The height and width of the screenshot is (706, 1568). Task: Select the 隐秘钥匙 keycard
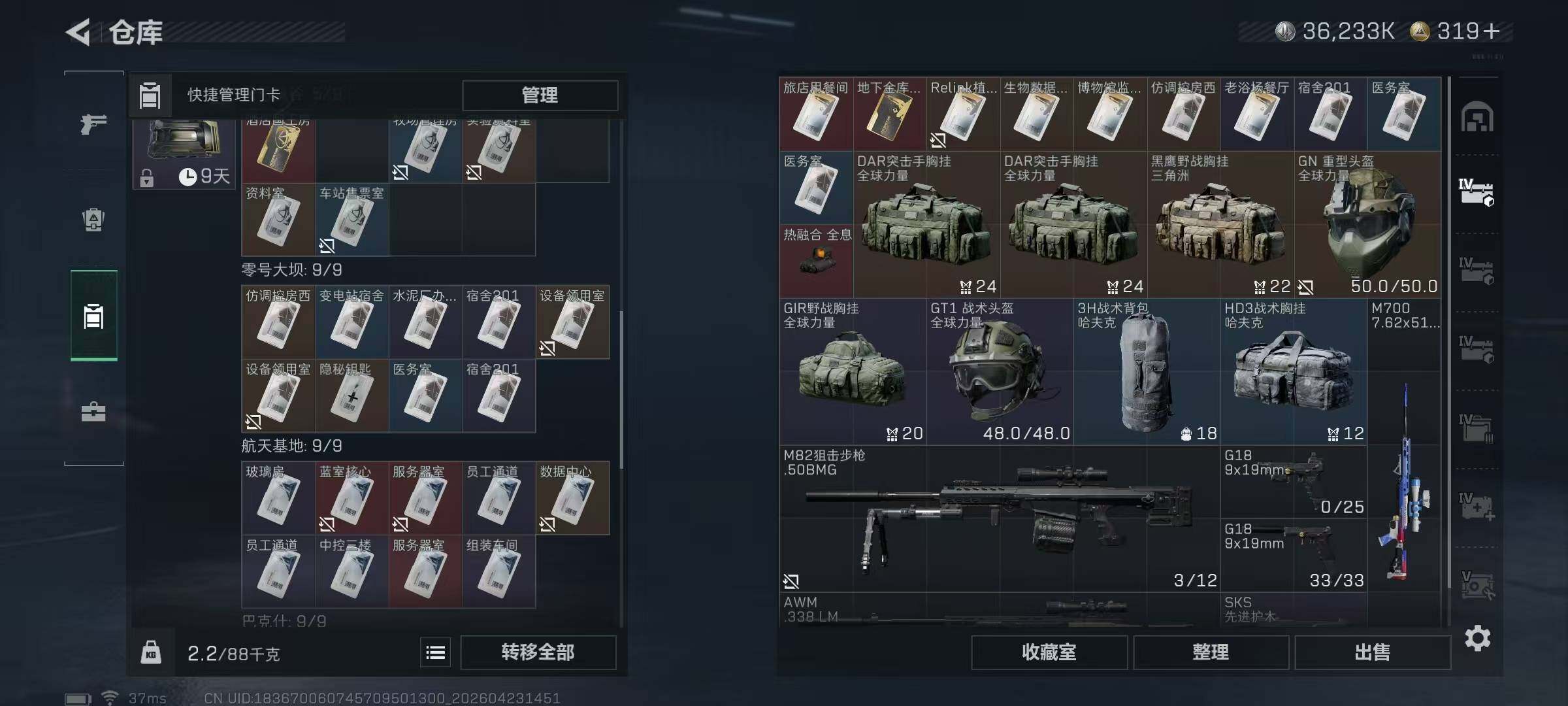pos(352,395)
